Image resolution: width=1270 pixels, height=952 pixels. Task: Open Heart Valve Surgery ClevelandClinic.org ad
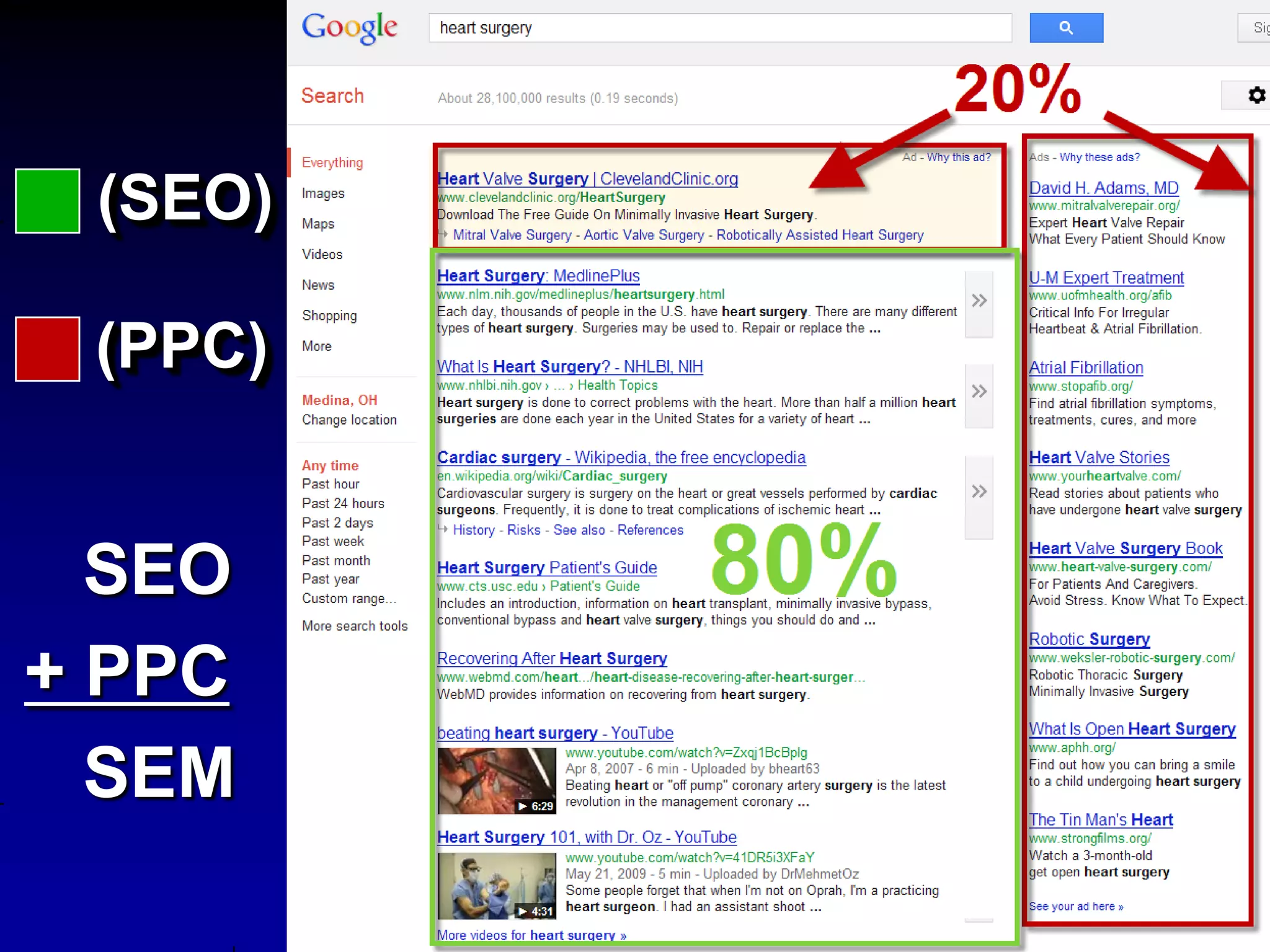coord(587,178)
